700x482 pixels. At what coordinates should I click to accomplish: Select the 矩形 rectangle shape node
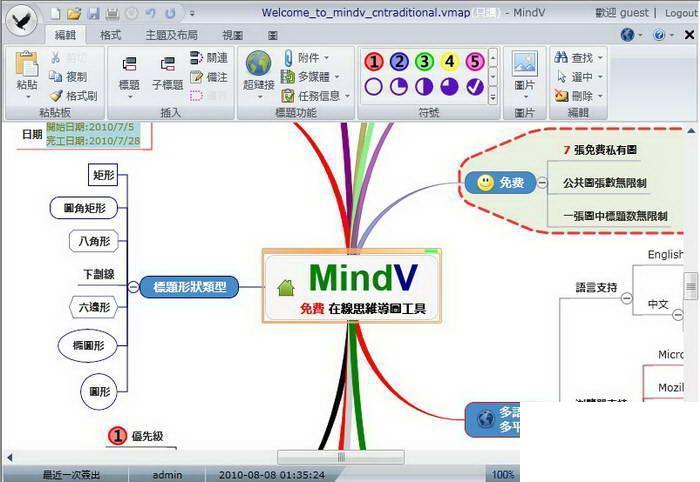[x=103, y=175]
